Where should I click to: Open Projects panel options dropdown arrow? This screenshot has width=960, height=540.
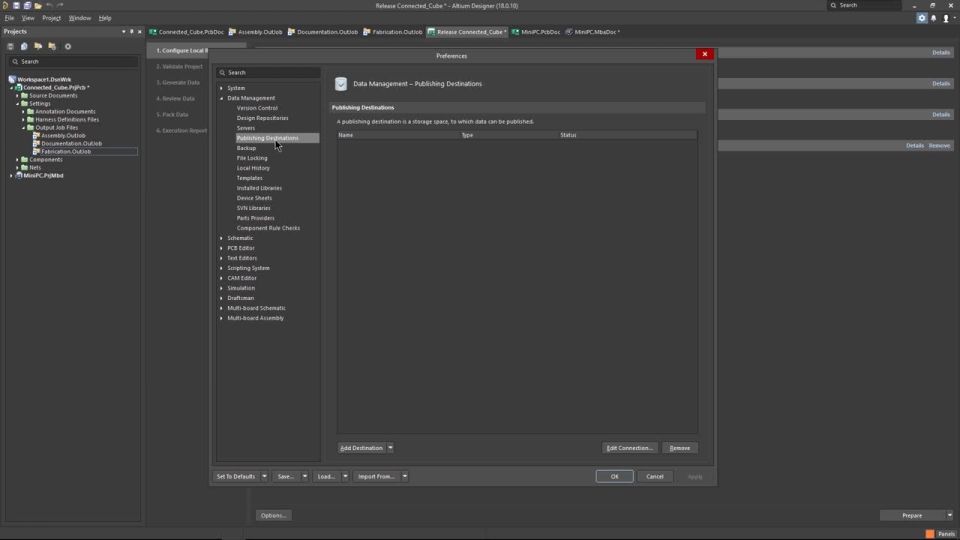pyautogui.click(x=124, y=31)
